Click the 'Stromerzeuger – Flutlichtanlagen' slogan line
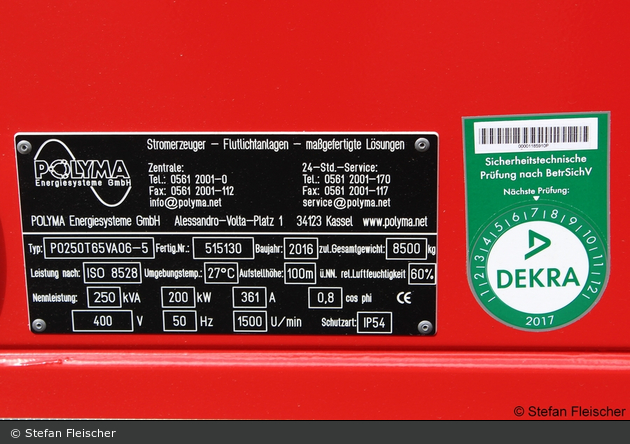Image resolution: width=630 pixels, height=444 pixels. point(275,144)
